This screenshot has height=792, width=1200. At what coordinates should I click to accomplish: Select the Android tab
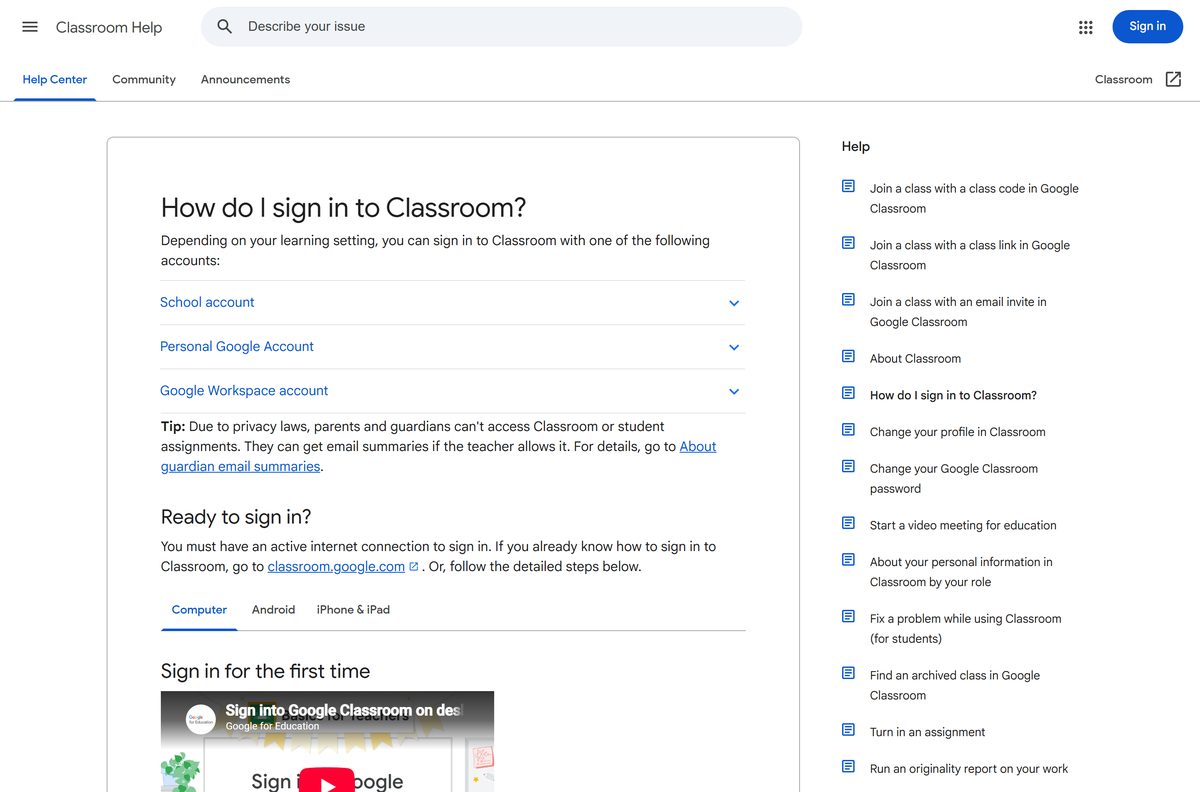(273, 609)
